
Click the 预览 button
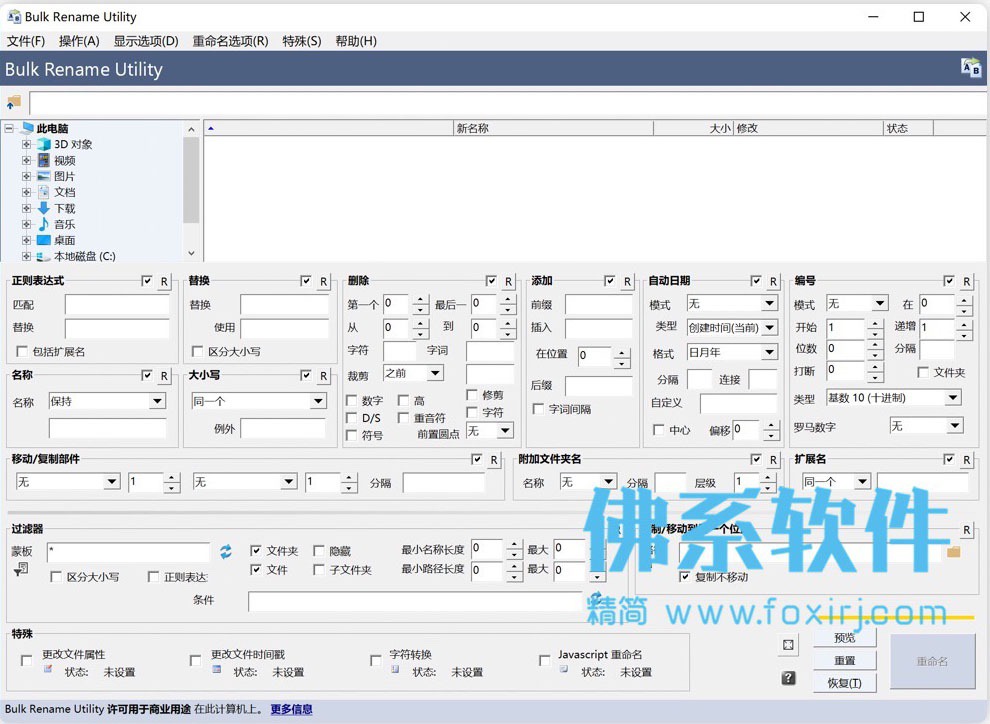(844, 638)
